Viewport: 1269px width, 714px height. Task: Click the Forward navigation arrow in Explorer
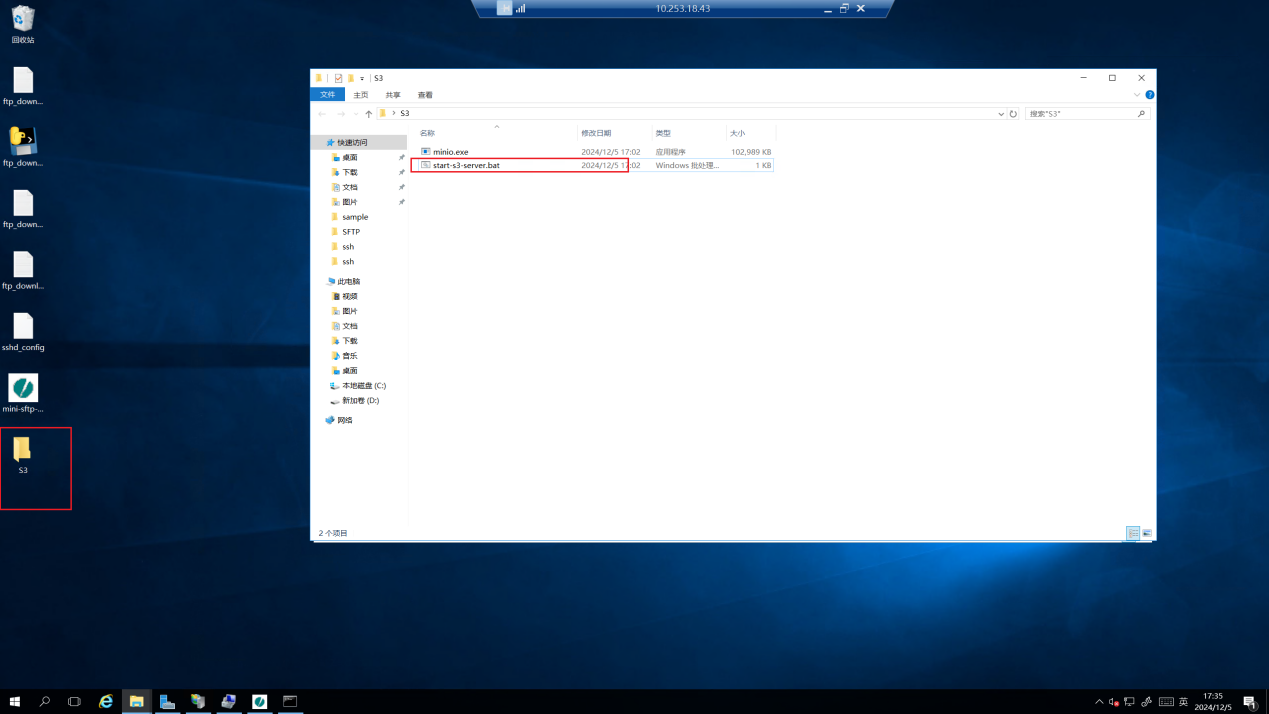coord(341,114)
